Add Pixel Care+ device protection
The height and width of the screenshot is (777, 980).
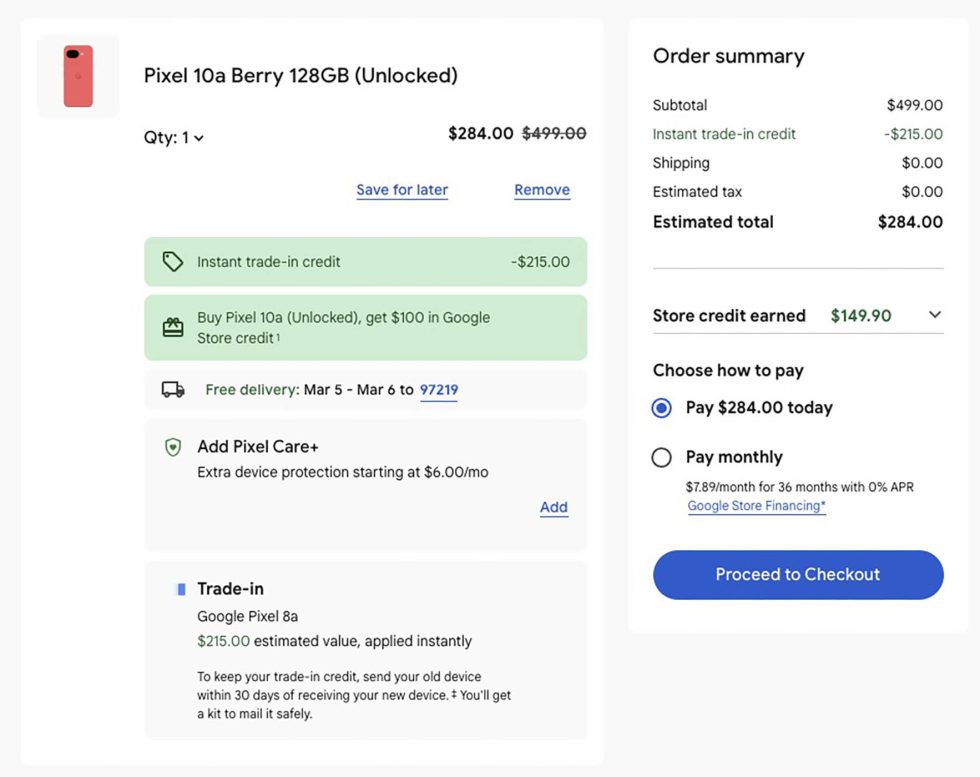coord(553,507)
